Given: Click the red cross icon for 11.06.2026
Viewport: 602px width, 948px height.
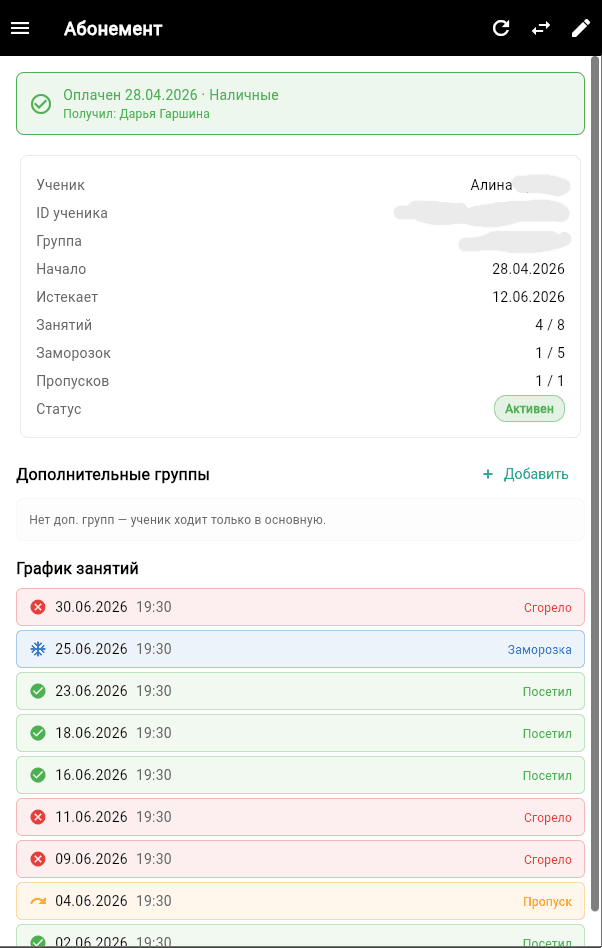Looking at the screenshot, I should (x=38, y=817).
